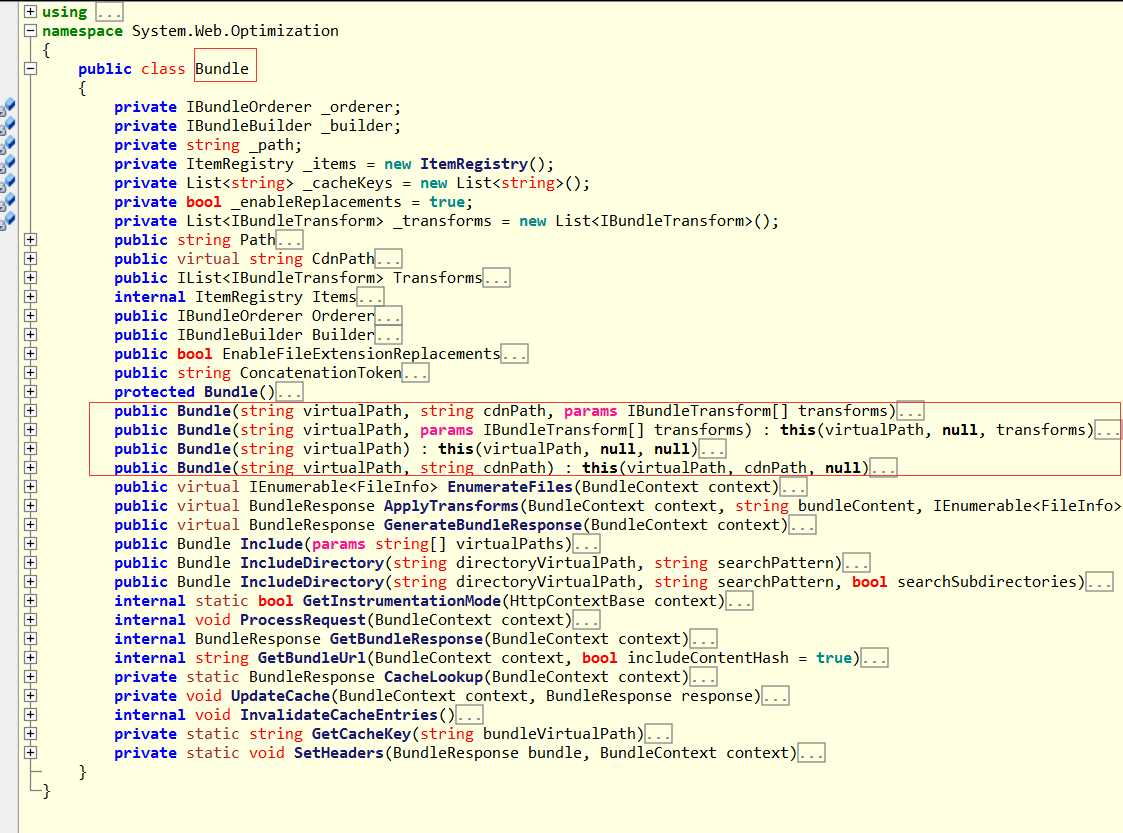This screenshot has height=833, width=1123.
Task: Expand the UpdateCache method node
Action: 30,695
